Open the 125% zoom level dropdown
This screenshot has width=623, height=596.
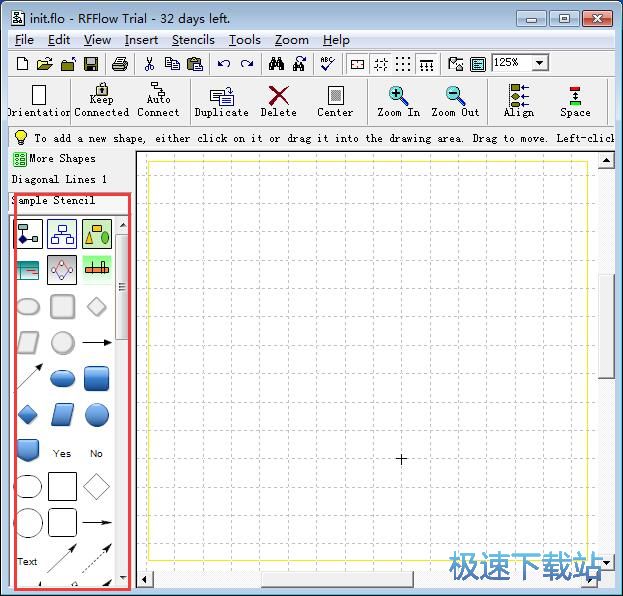(x=540, y=63)
